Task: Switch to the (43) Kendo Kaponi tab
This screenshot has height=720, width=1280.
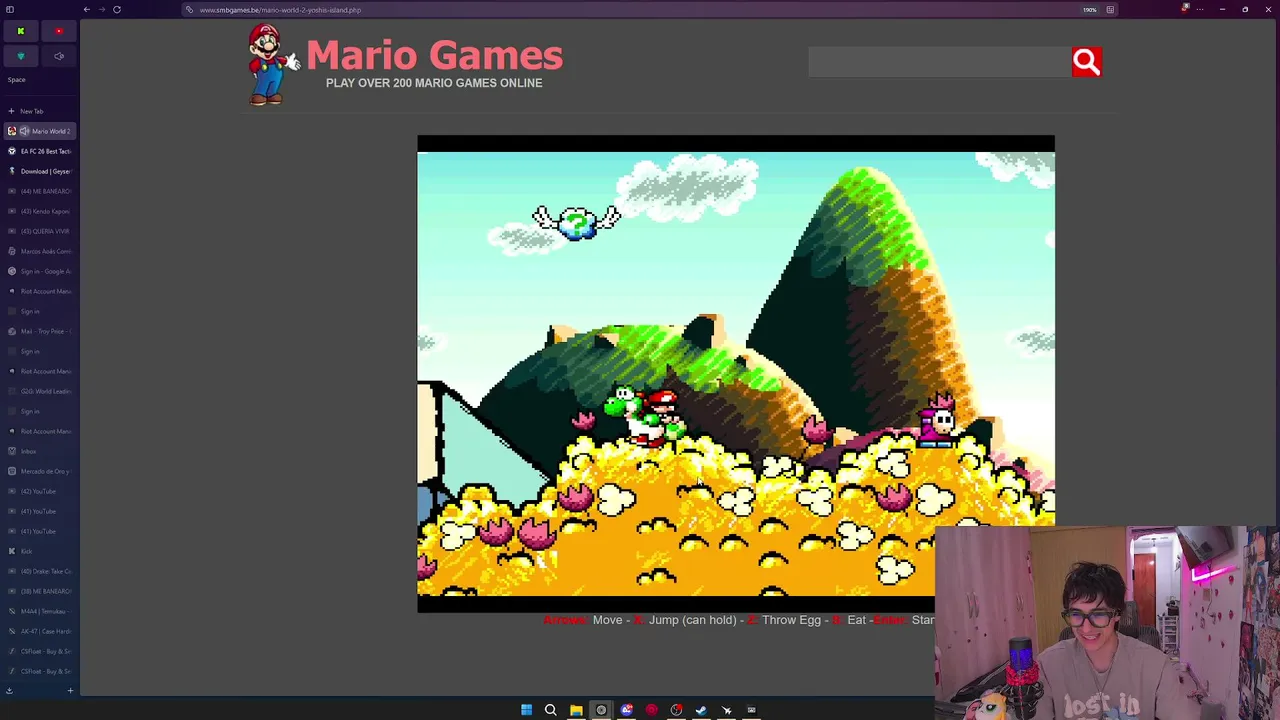Action: (x=40, y=211)
